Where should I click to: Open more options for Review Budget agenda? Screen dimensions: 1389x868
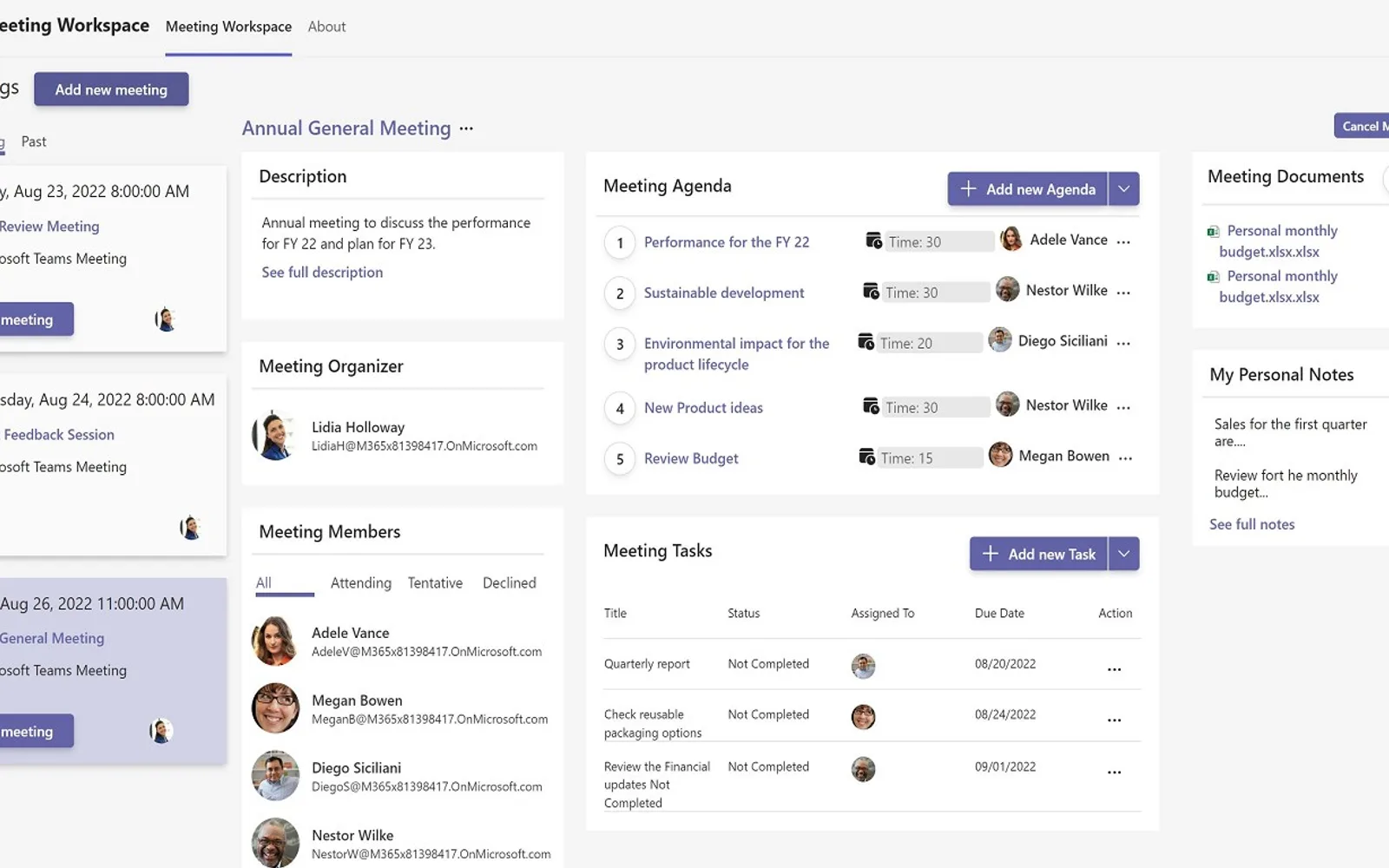coord(1125,458)
